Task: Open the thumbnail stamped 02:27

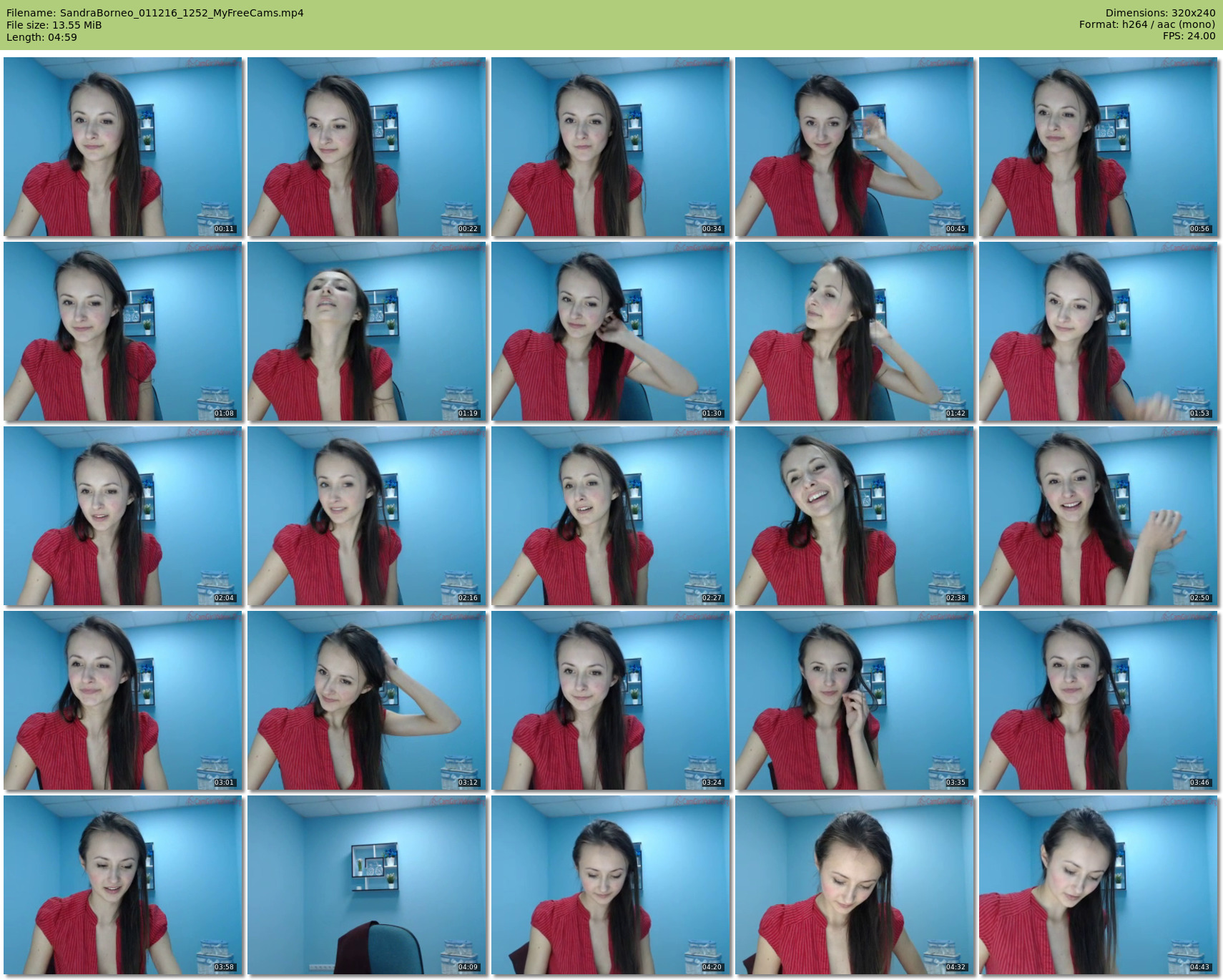Action: coord(611,516)
